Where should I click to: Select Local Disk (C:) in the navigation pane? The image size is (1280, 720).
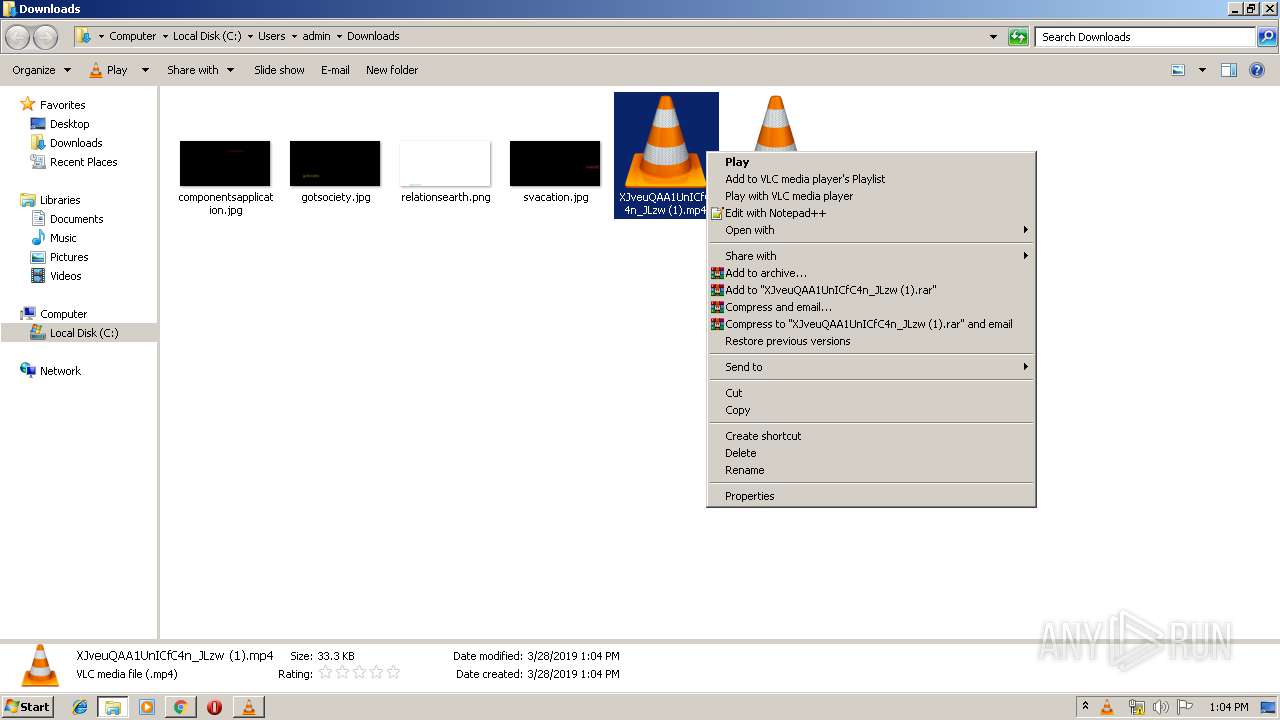84,333
